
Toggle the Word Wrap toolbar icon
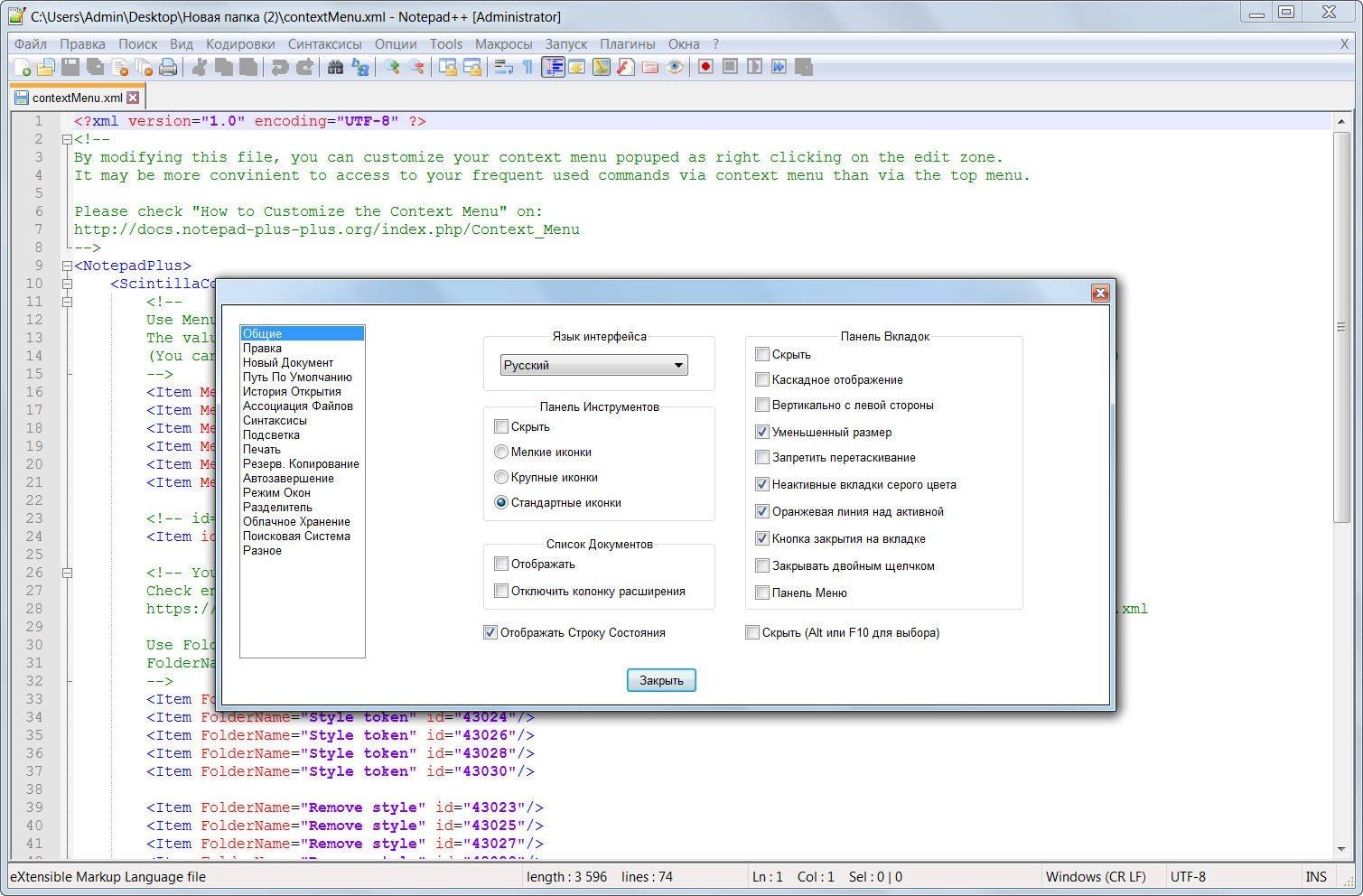503,67
